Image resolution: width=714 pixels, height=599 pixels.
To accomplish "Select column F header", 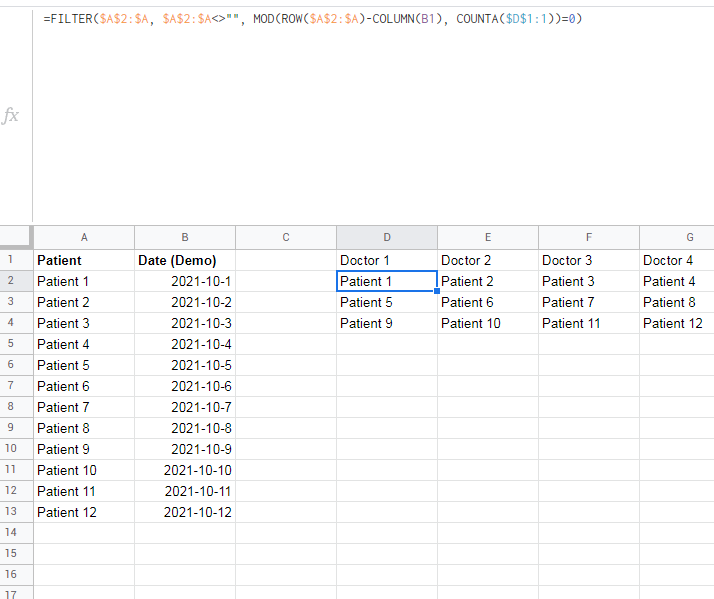I will pyautogui.click(x=589, y=237).
